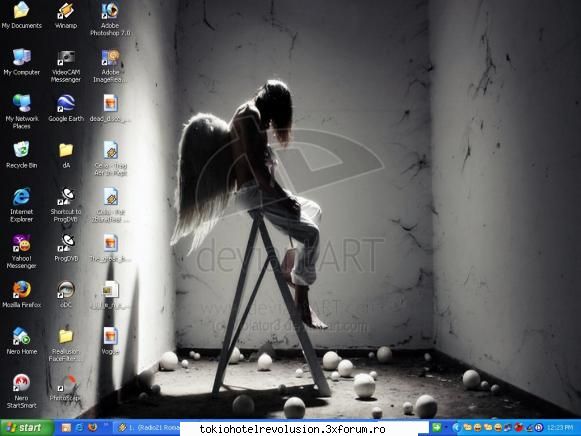The height and width of the screenshot is (436, 581).
Task: Launch Firefox from quick launch bar
Action: (93, 427)
